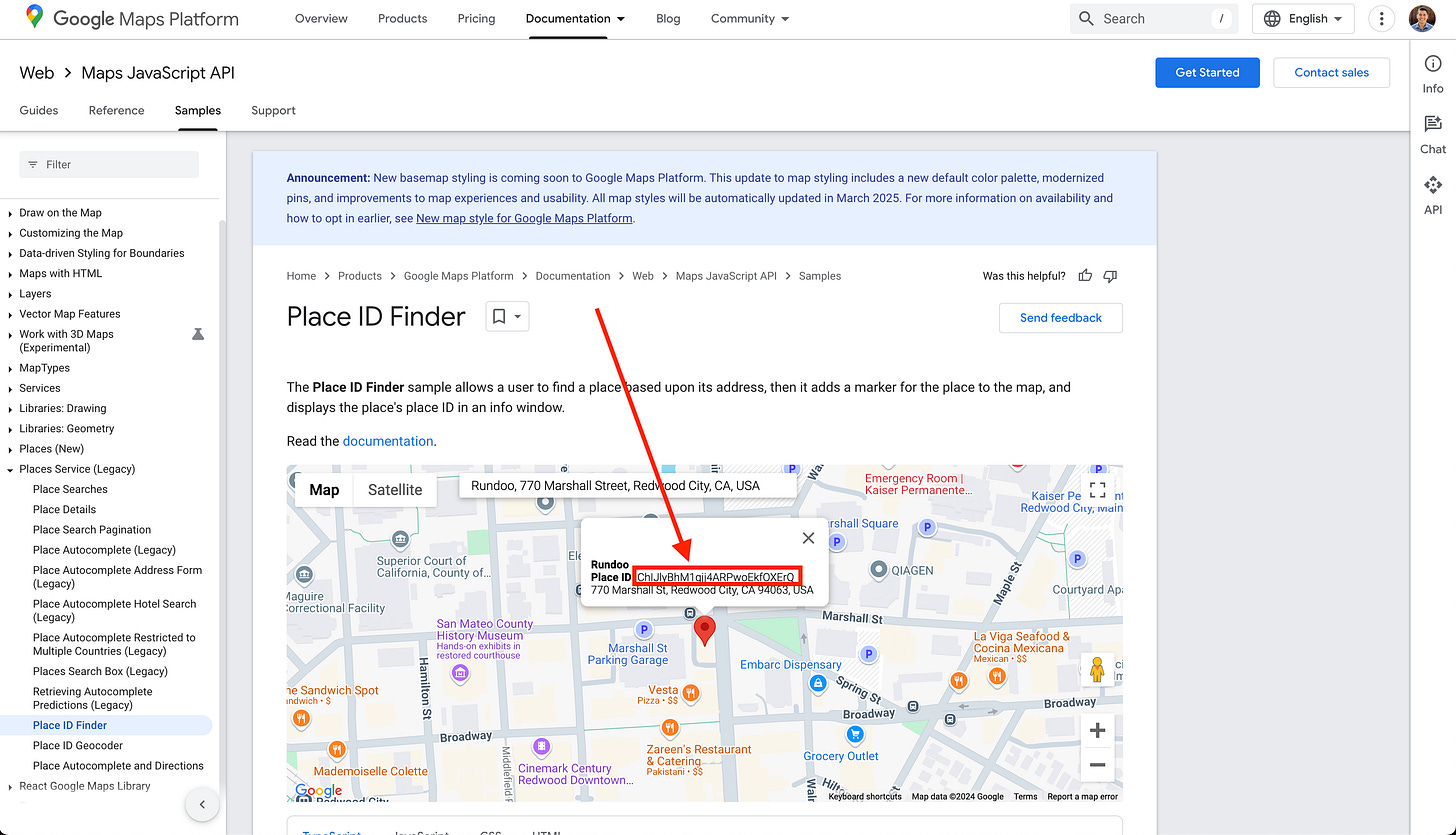This screenshot has width=1456, height=835.
Task: Click the bookmark icon next to title
Action: coord(499,317)
